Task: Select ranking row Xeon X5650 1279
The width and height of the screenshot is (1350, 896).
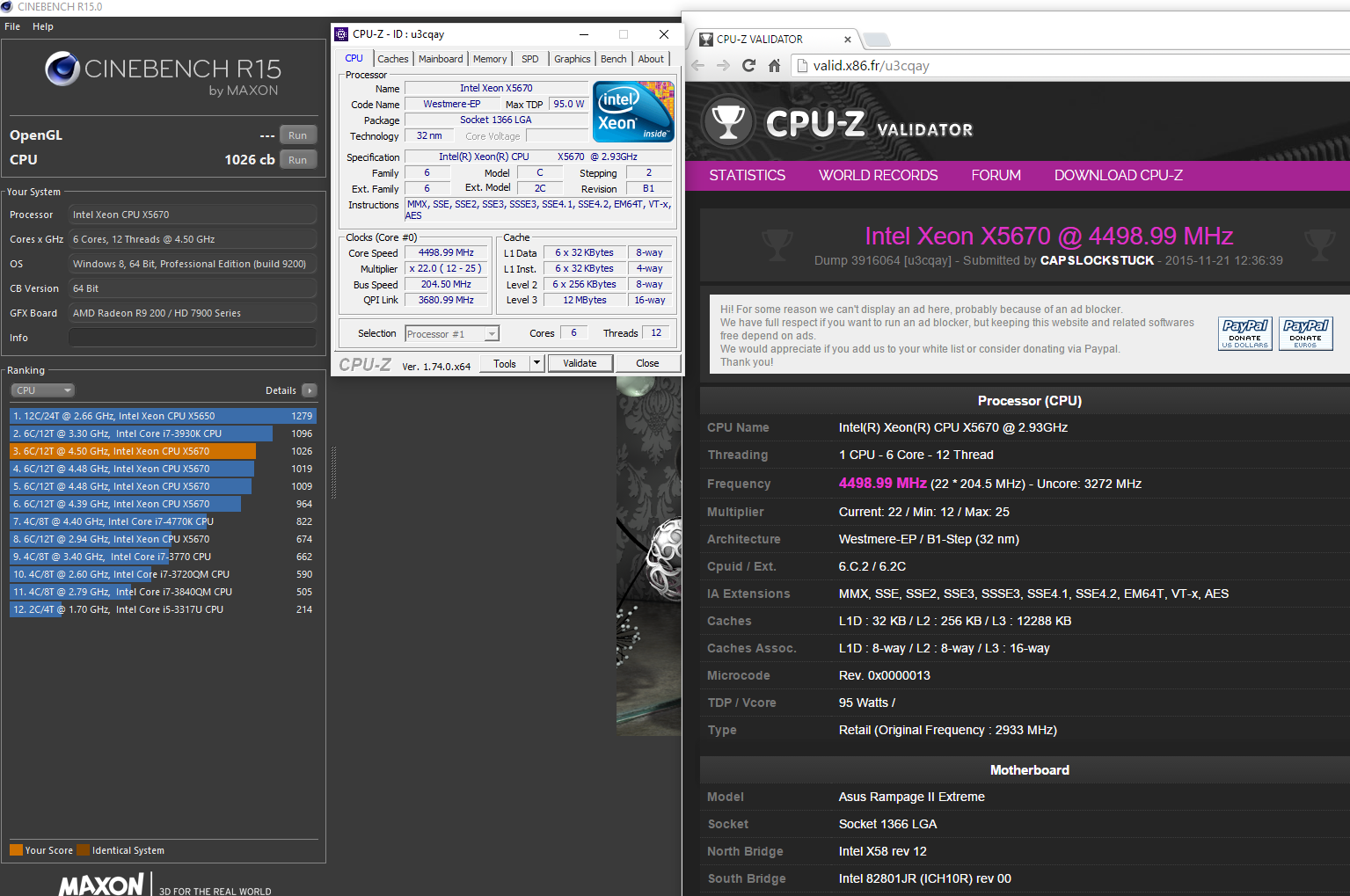Action: tap(163, 416)
